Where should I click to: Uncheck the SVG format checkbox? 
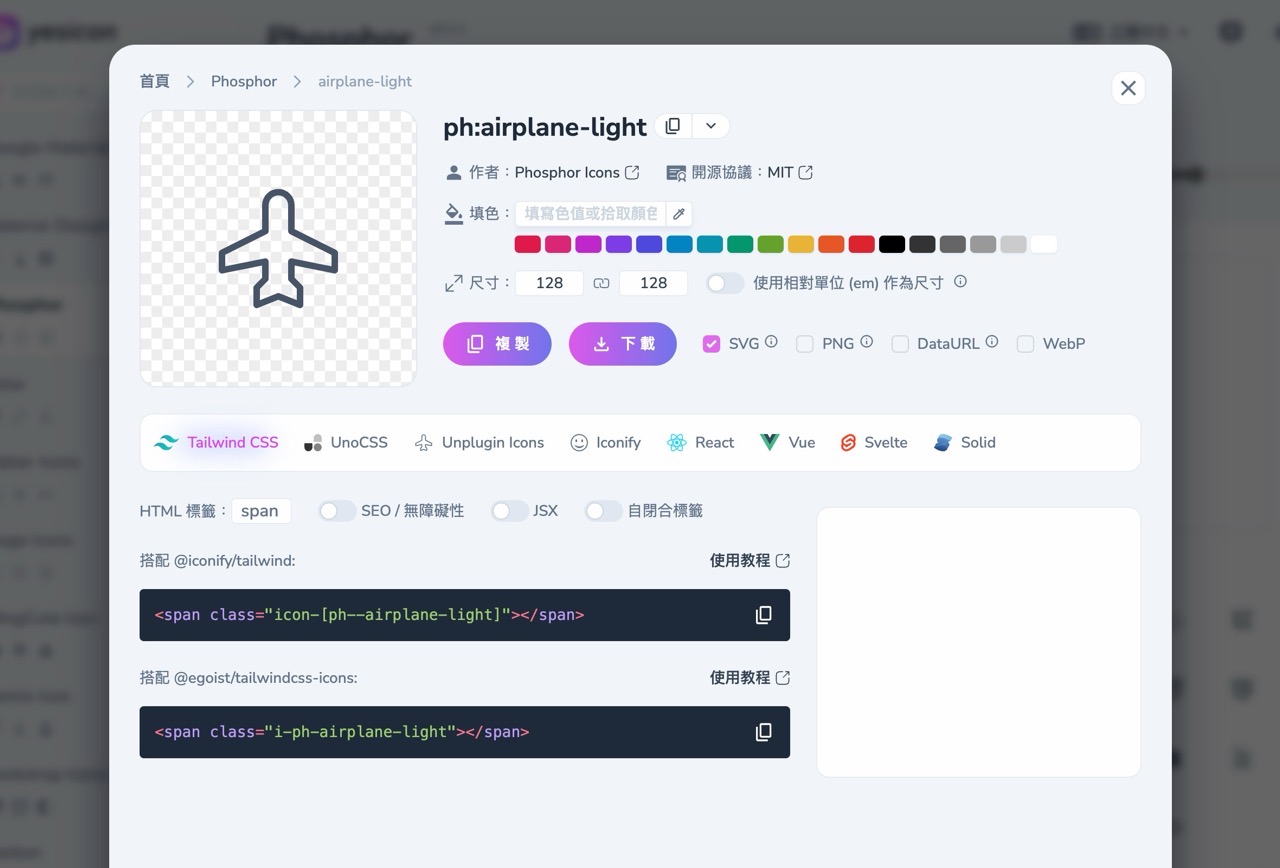point(711,344)
